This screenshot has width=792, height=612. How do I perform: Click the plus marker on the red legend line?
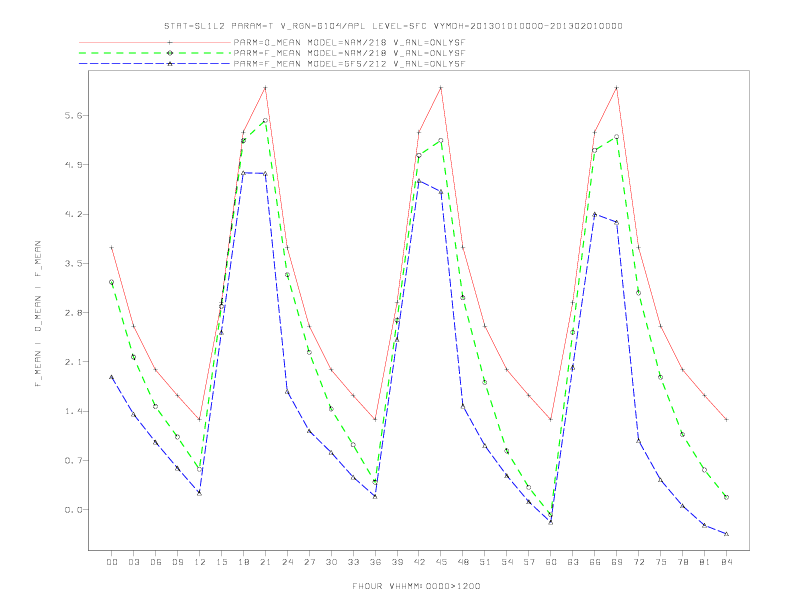[170, 42]
